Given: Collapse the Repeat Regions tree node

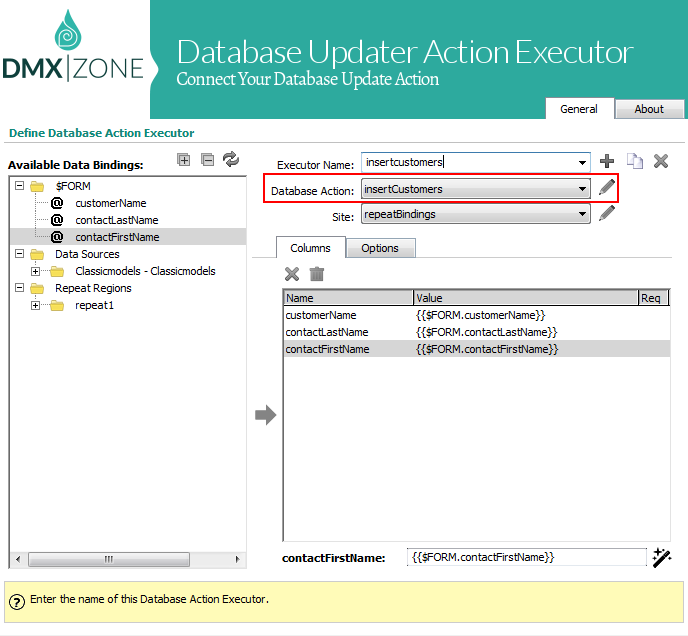Looking at the screenshot, I should 19,288.
